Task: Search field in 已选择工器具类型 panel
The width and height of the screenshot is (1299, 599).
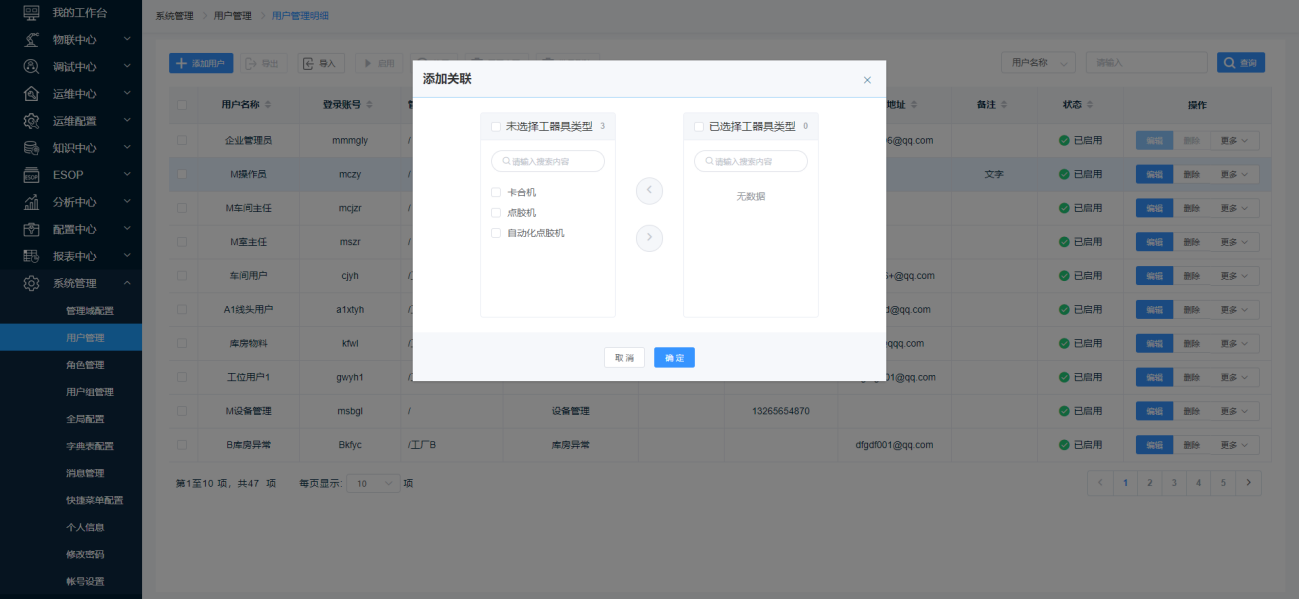Action: [x=751, y=161]
